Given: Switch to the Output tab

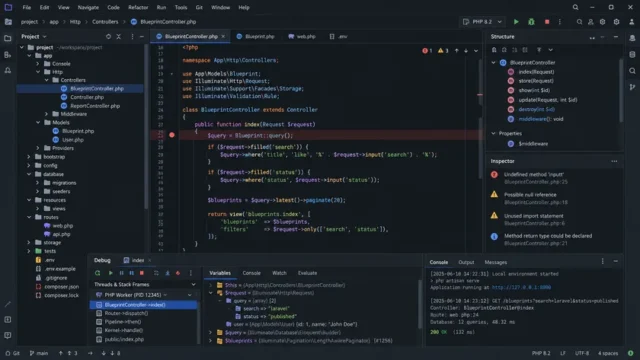Looking at the screenshot, I should pos(466,262).
